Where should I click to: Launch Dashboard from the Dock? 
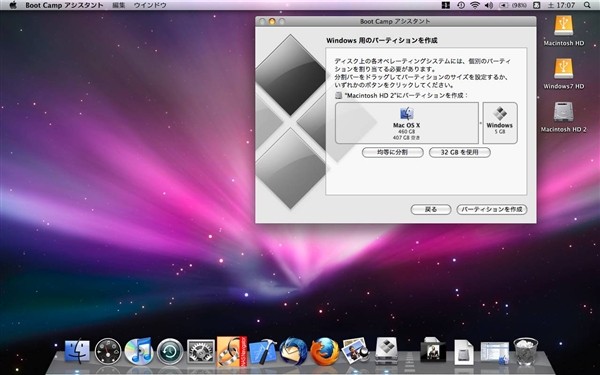(x=108, y=351)
